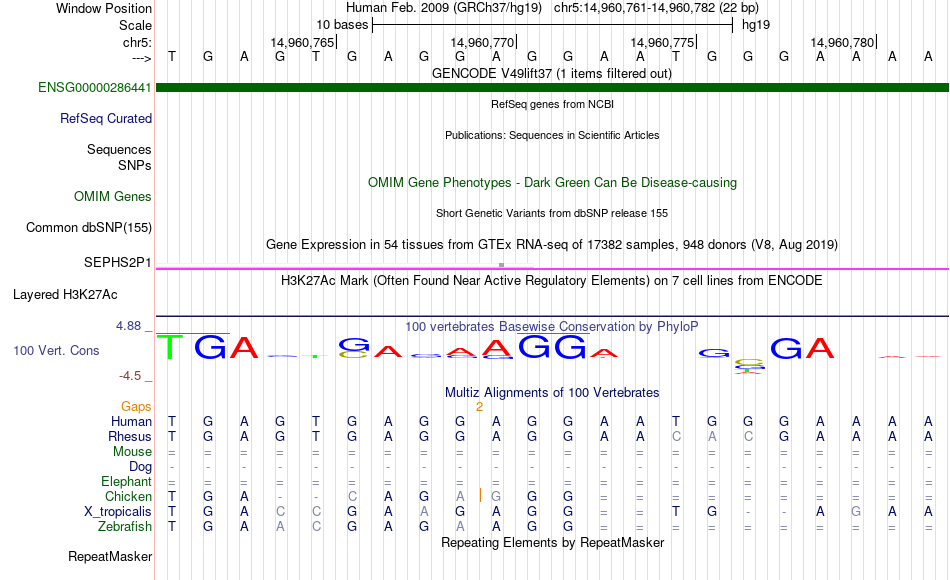Click the large green T conservation logo
The image size is (950, 580).
pyautogui.click(x=170, y=347)
